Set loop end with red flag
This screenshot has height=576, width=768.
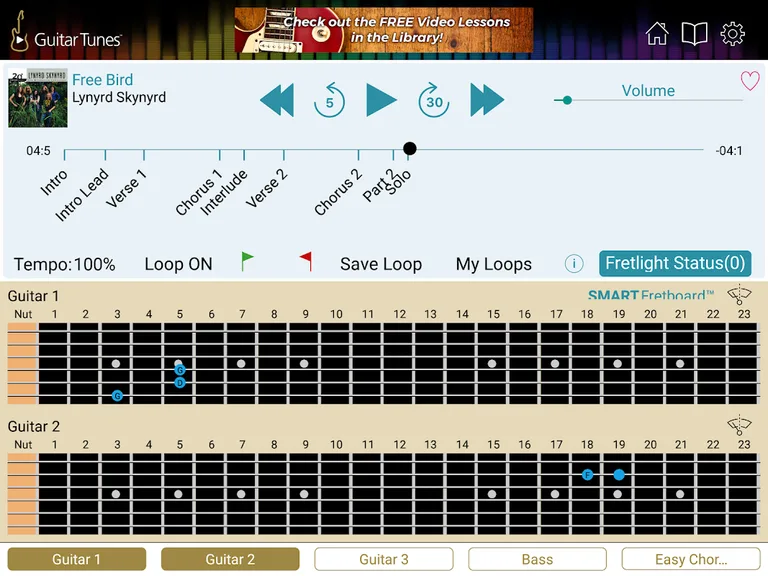click(x=306, y=262)
